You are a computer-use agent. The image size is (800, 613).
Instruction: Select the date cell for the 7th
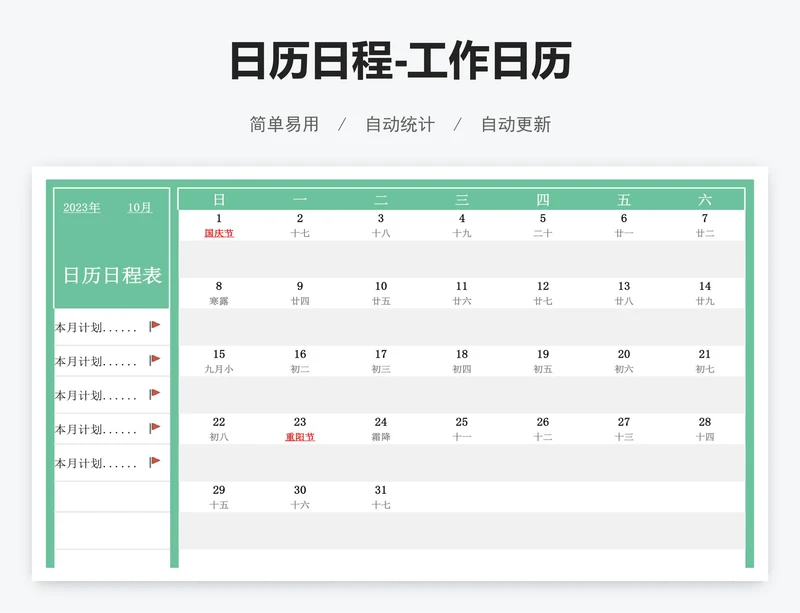tap(705, 218)
